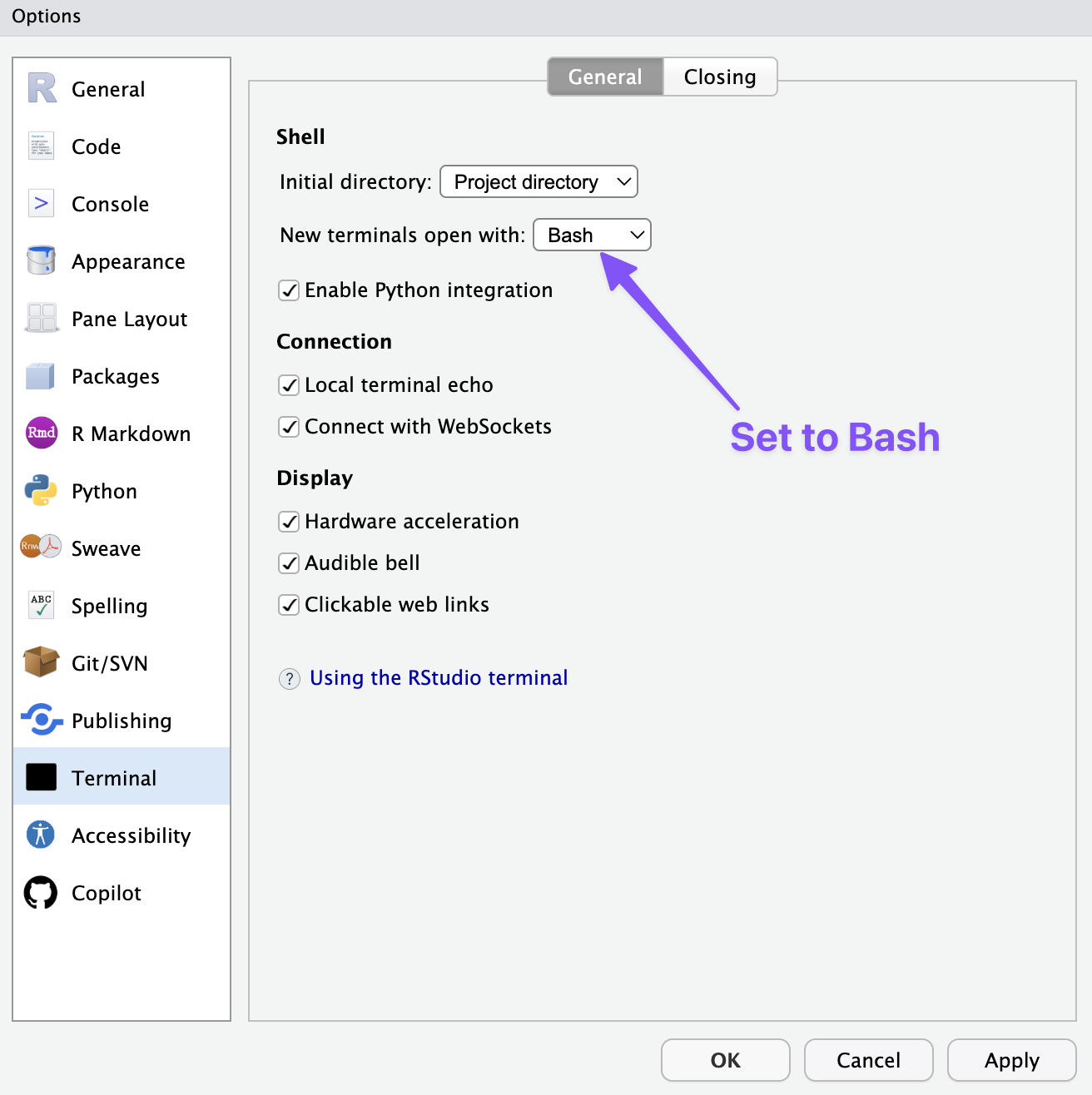Open the Publishing options icon
1092x1095 pixels.
pos(40,720)
